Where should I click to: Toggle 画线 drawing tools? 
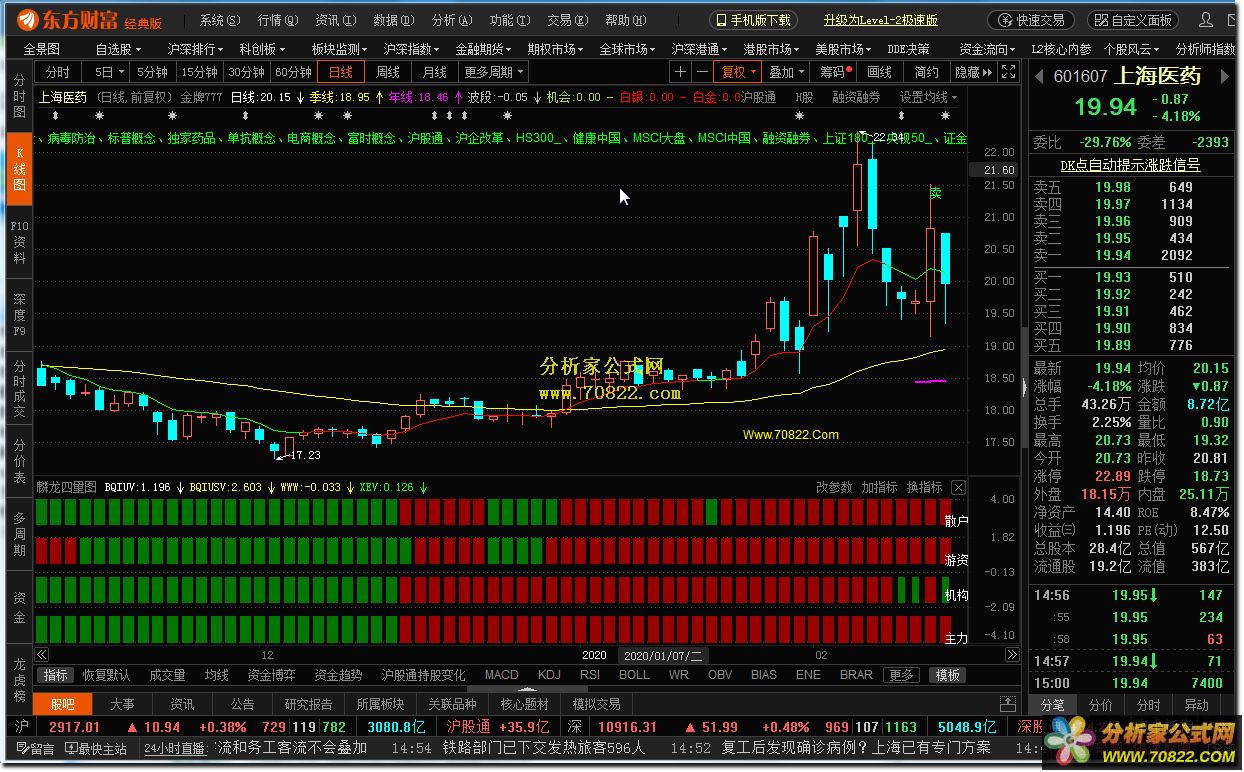click(879, 71)
